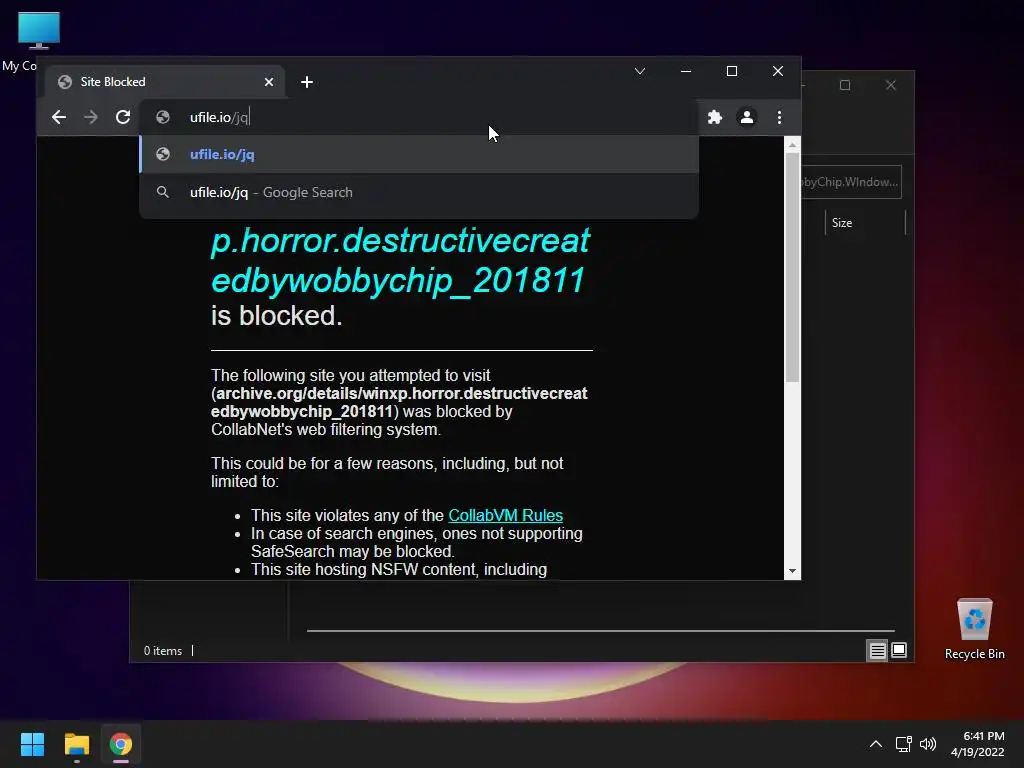Viewport: 1024px width, 768px height.
Task: Maximize the File Explorer window
Action: coord(845,86)
